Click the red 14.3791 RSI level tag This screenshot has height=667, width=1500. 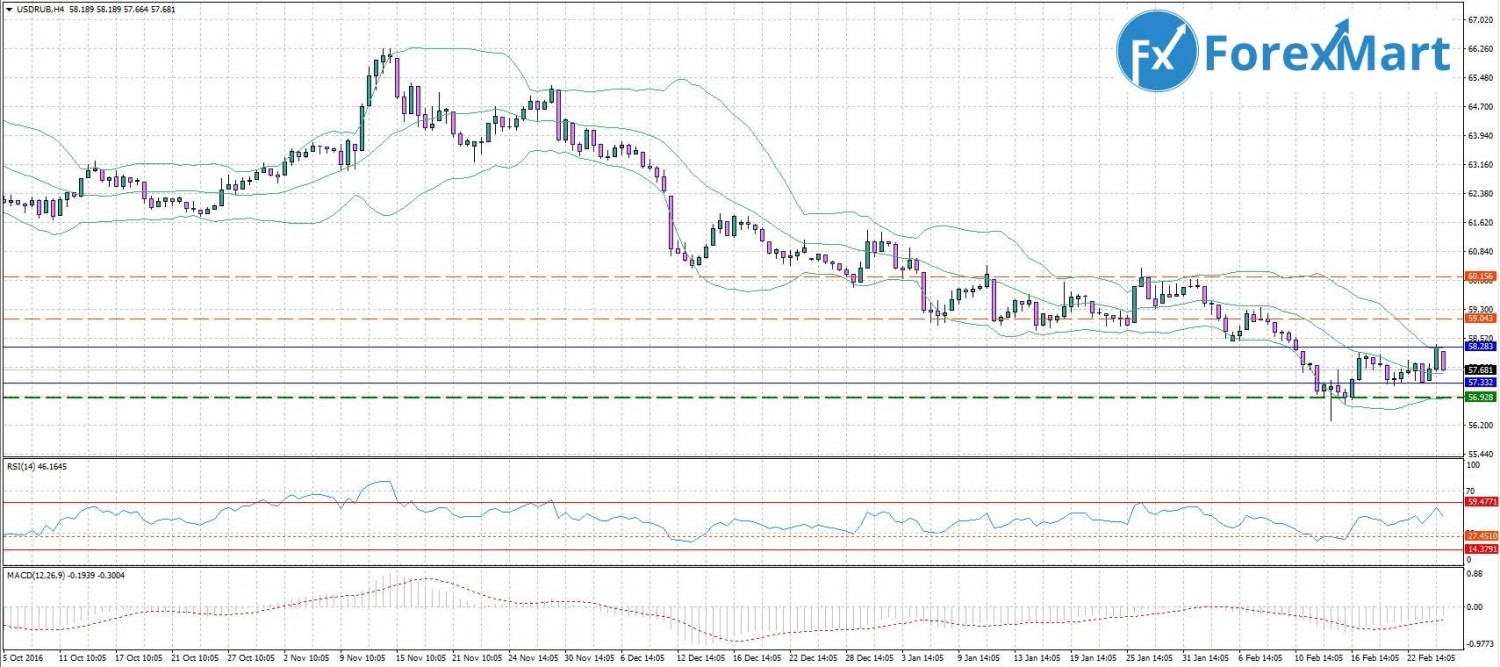coord(1479,549)
